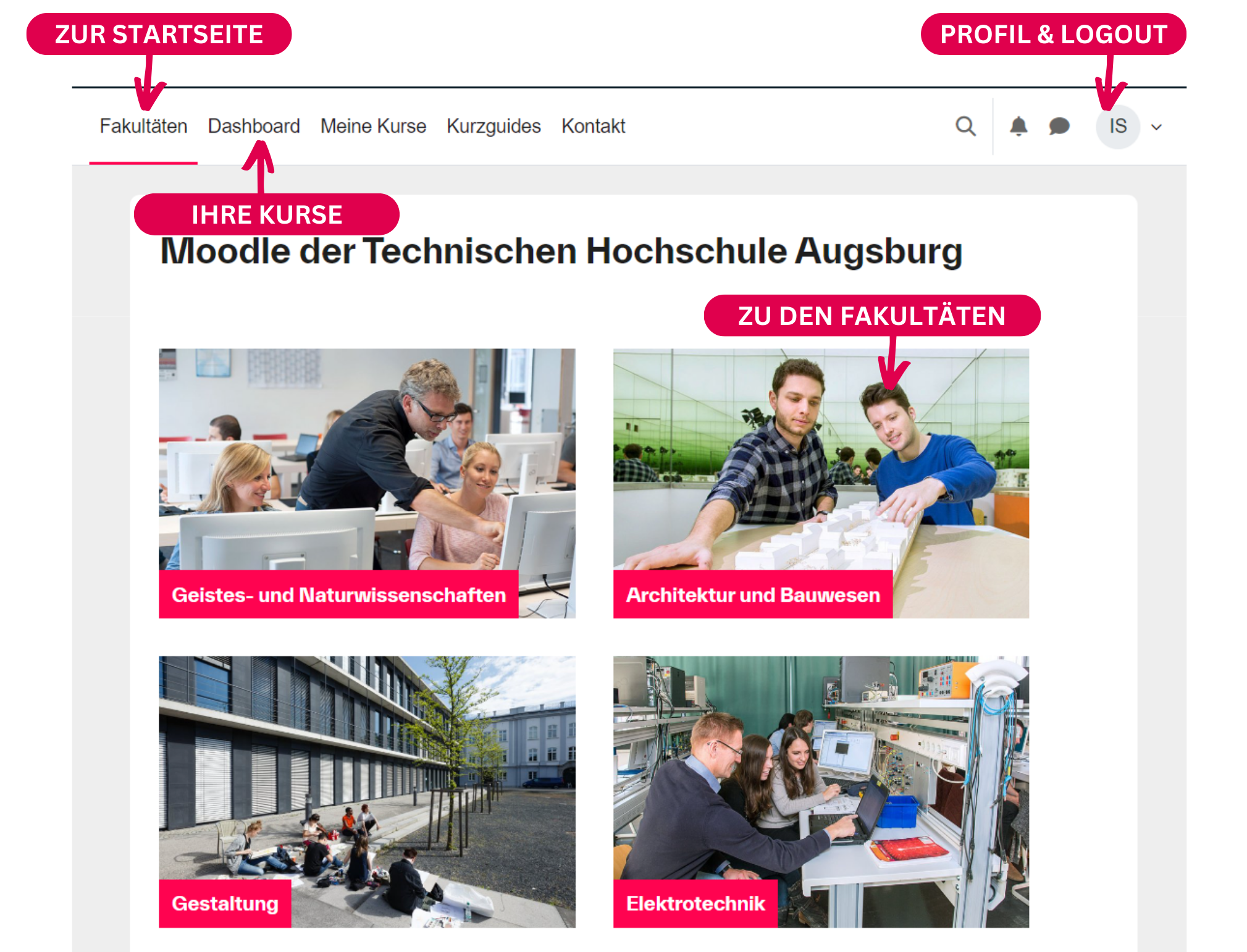
Task: Open the messages speech bubble icon
Action: point(1059,126)
